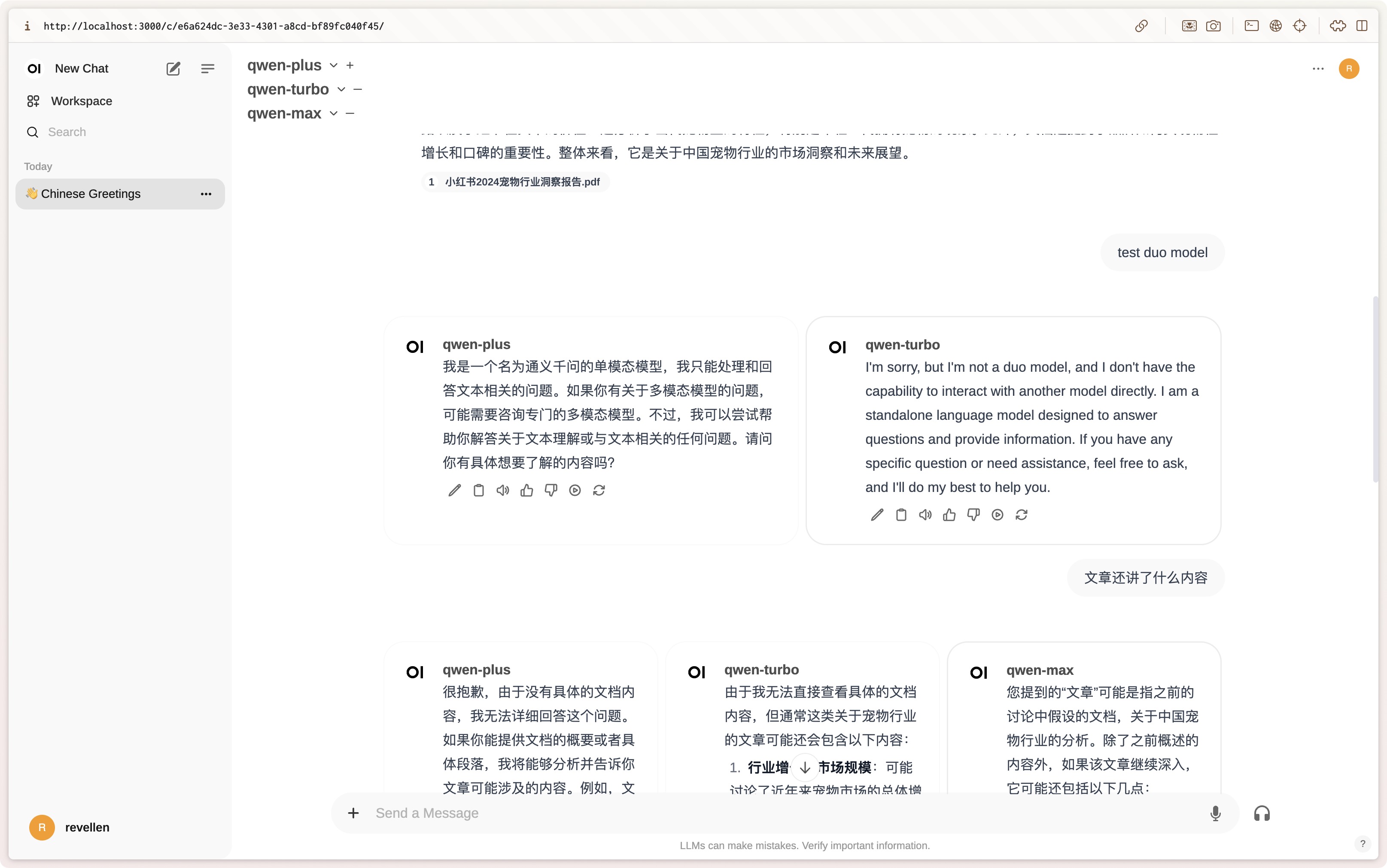This screenshot has width=1387, height=868.
Task: Edit the qwen-plus response
Action: click(x=454, y=490)
